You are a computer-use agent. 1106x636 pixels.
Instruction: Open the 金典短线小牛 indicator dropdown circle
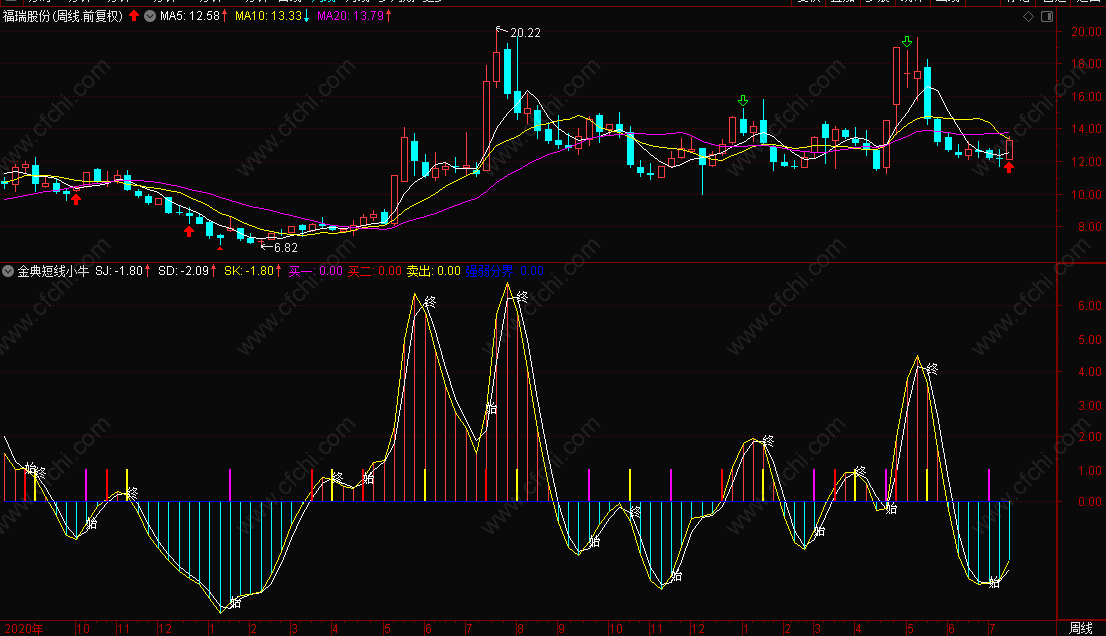point(8,271)
